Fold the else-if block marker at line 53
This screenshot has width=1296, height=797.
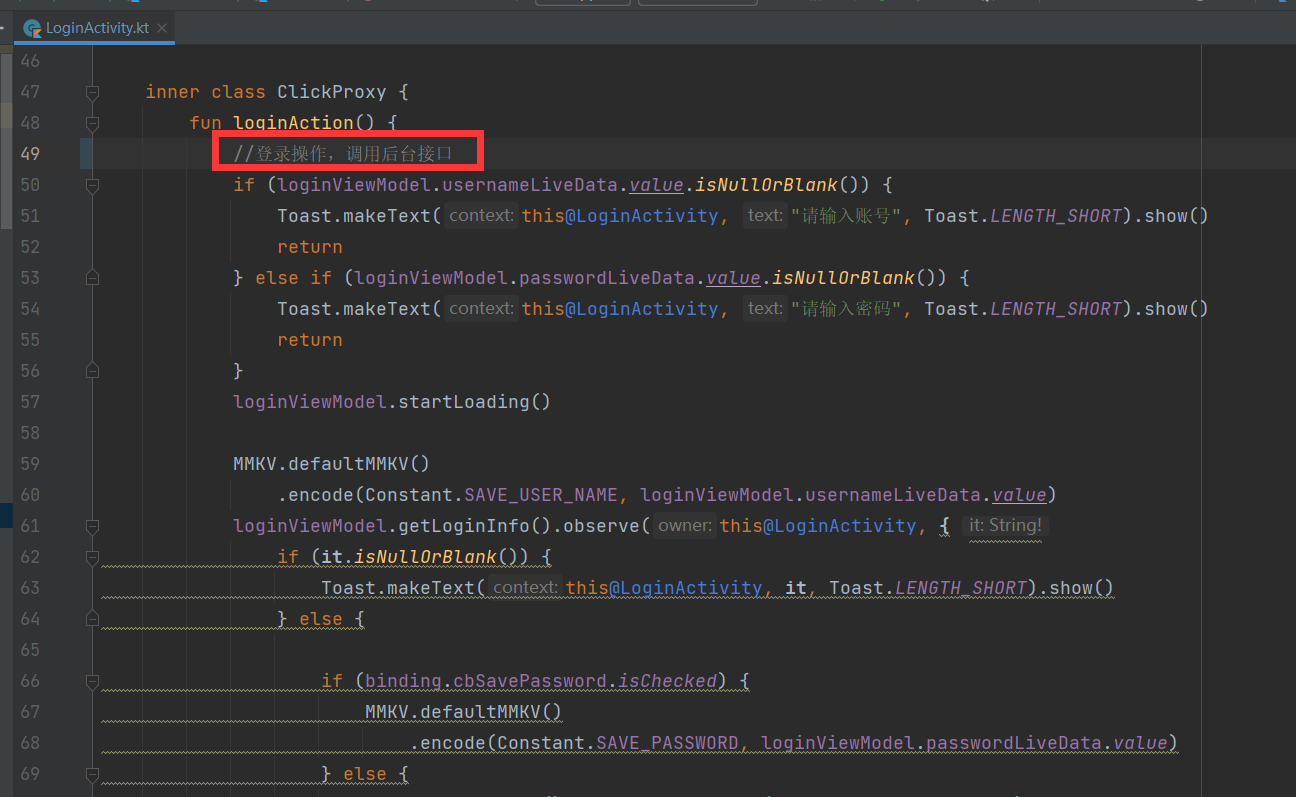pos(92,278)
